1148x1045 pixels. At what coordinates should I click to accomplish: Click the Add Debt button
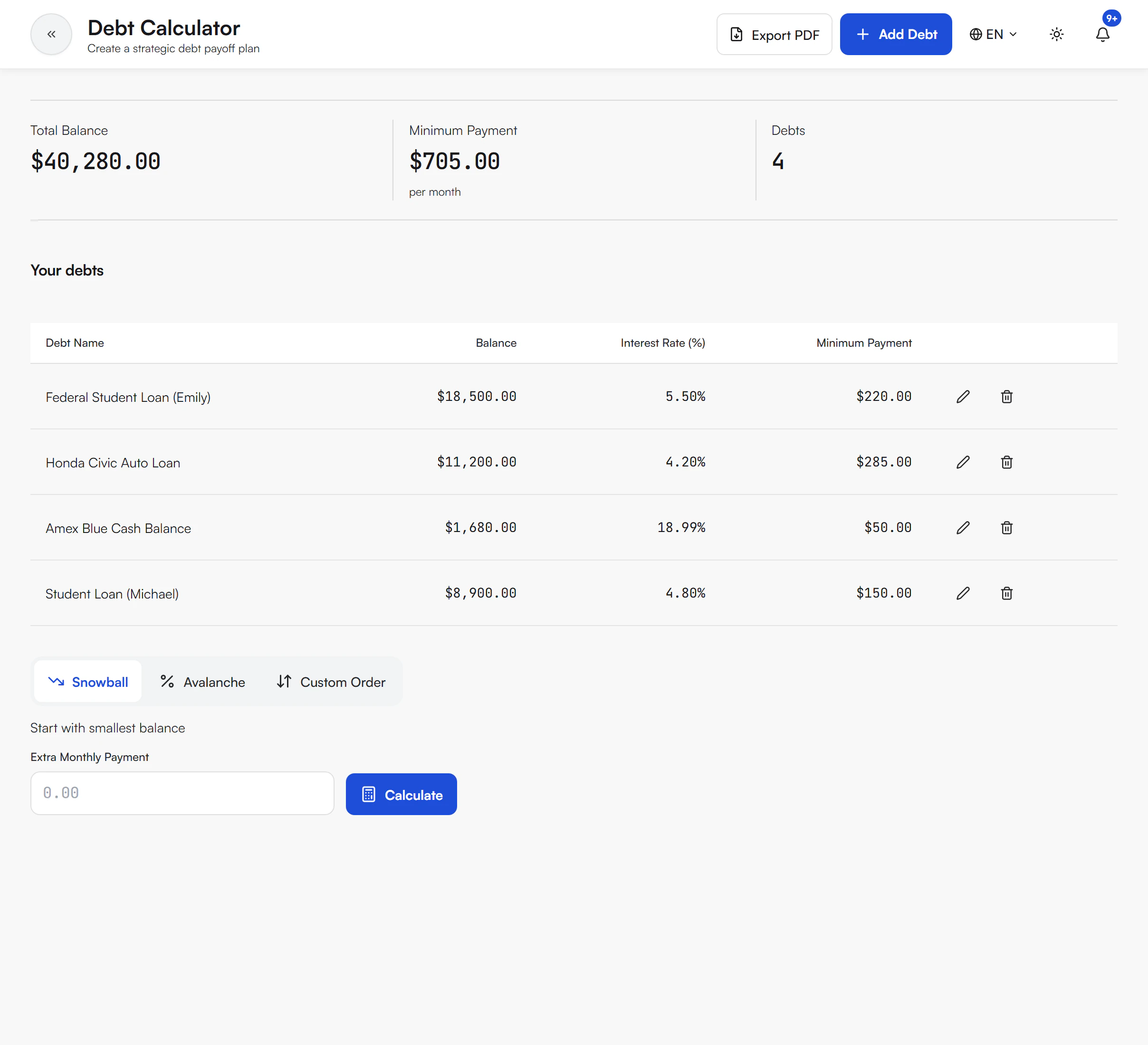[896, 34]
